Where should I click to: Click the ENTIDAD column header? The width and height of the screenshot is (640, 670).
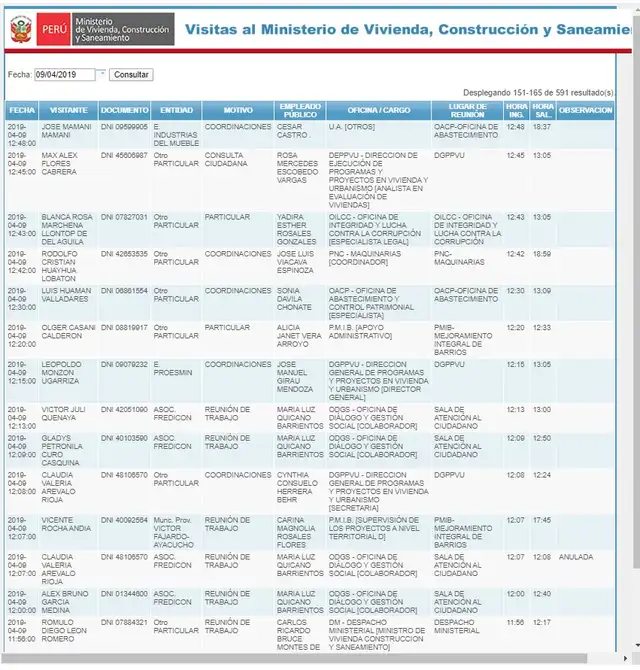click(176, 110)
